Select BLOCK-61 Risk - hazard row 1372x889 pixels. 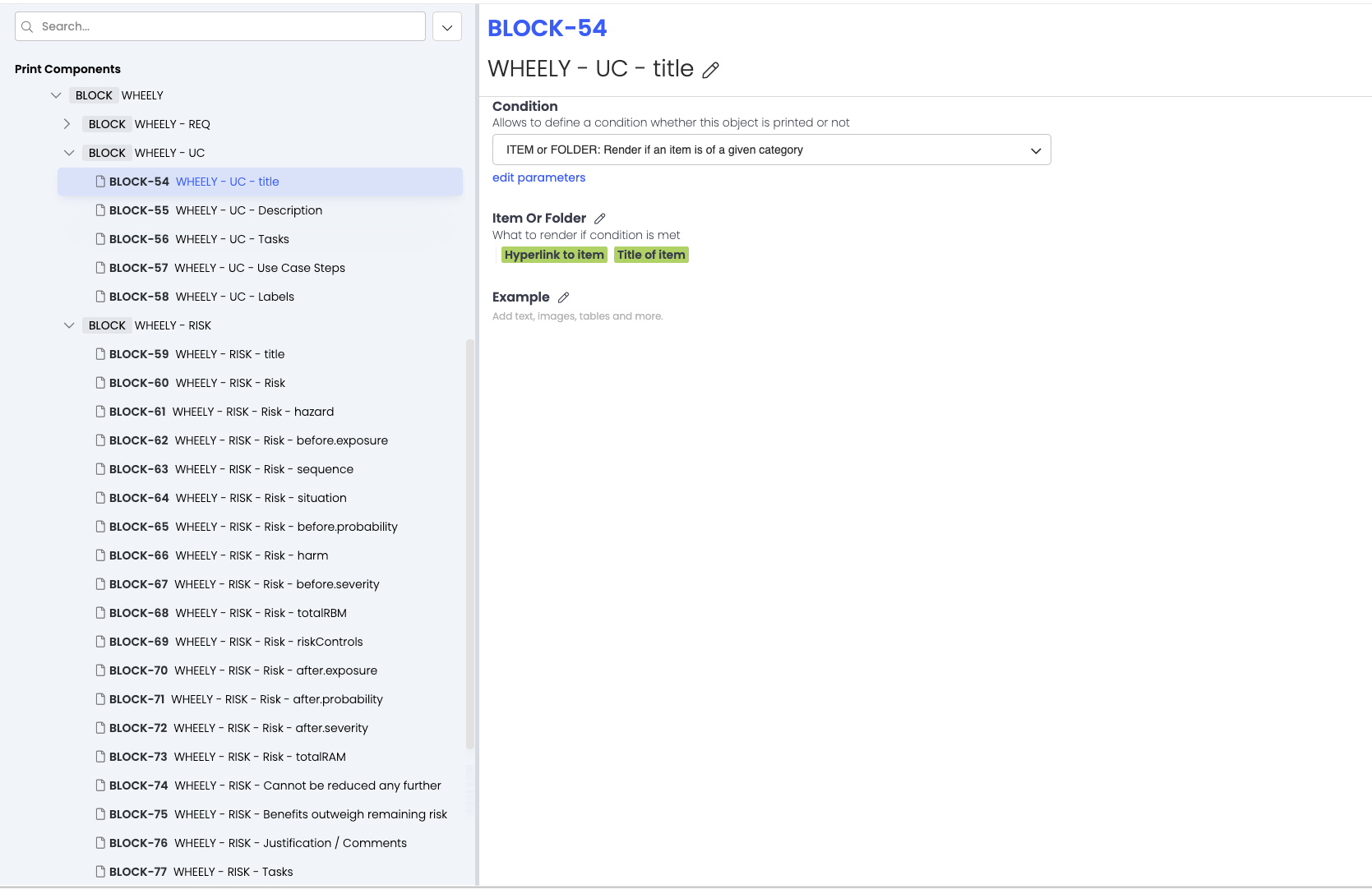[x=261, y=412]
